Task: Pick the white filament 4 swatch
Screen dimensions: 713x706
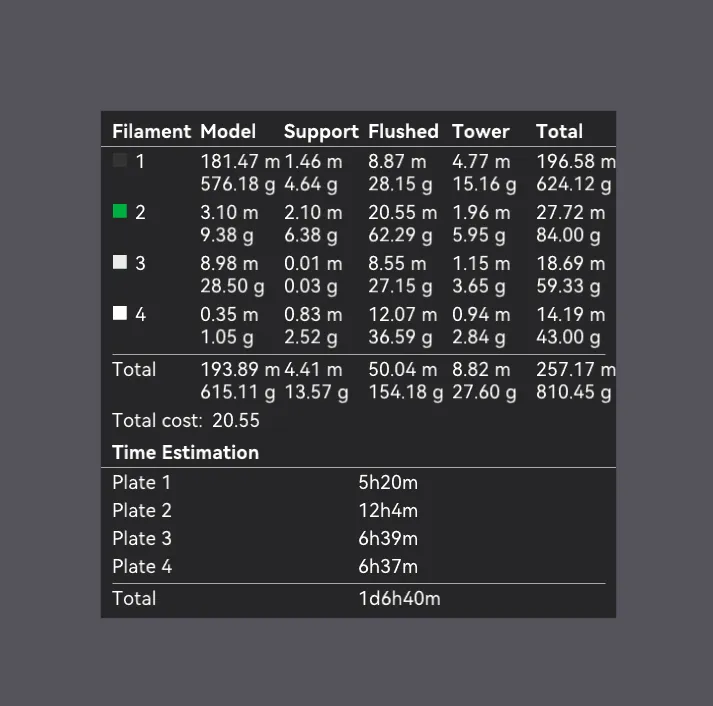Action: pyautogui.click(x=120, y=313)
